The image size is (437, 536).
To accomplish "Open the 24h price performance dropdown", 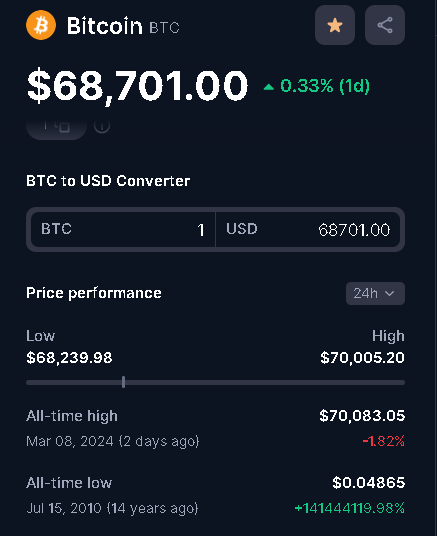I will pyautogui.click(x=375, y=293).
